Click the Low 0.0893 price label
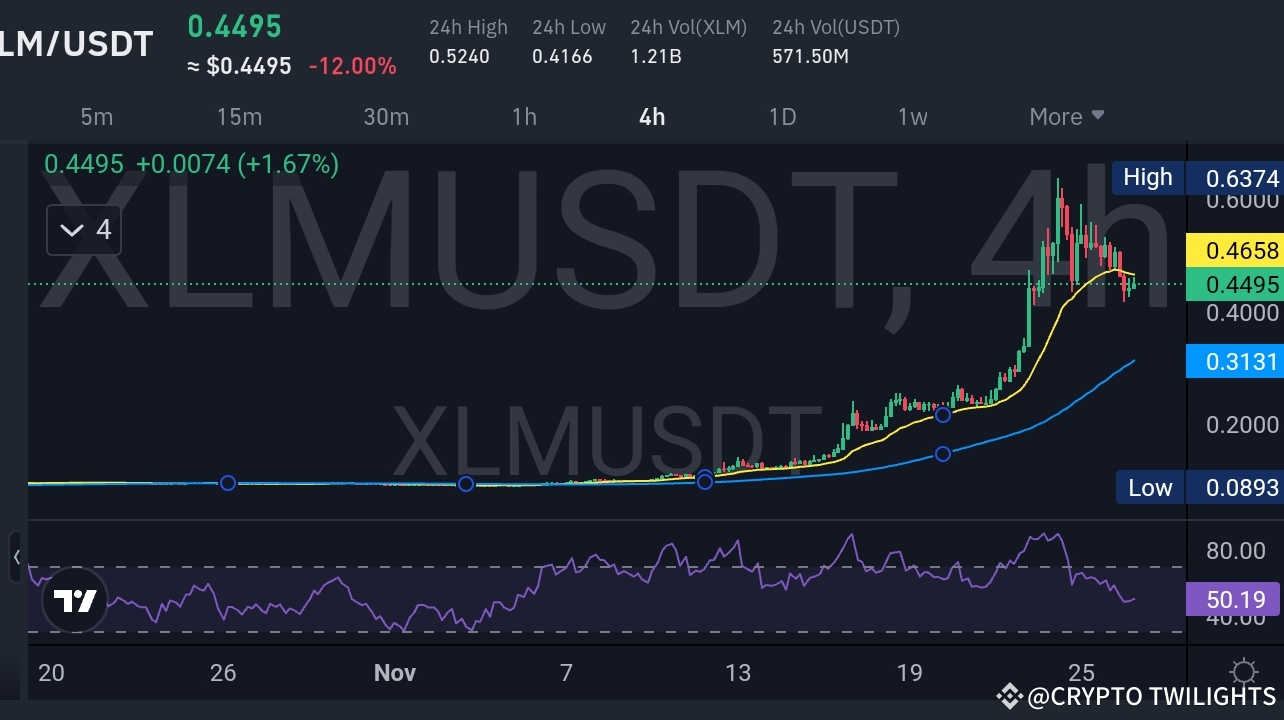 pos(1243,488)
